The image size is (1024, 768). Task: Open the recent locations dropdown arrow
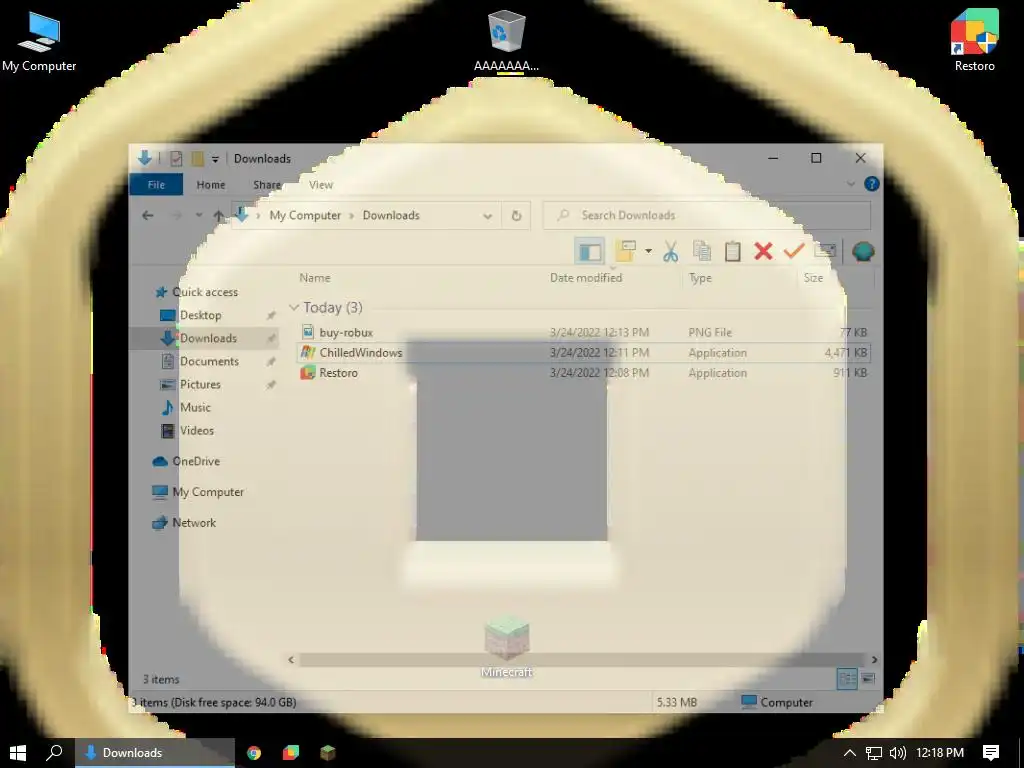point(199,215)
